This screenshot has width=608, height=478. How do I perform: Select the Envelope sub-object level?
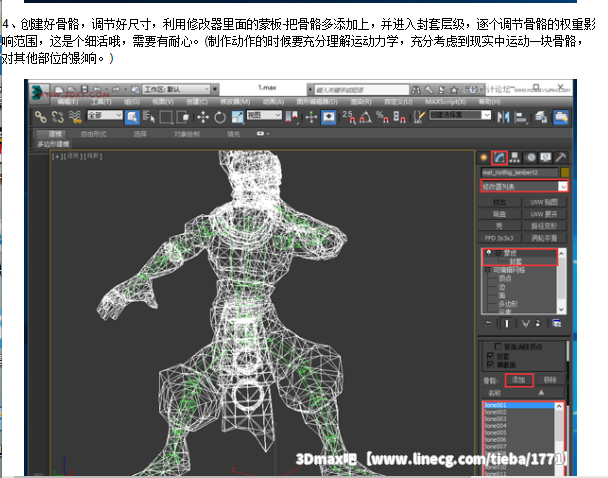pos(516,261)
